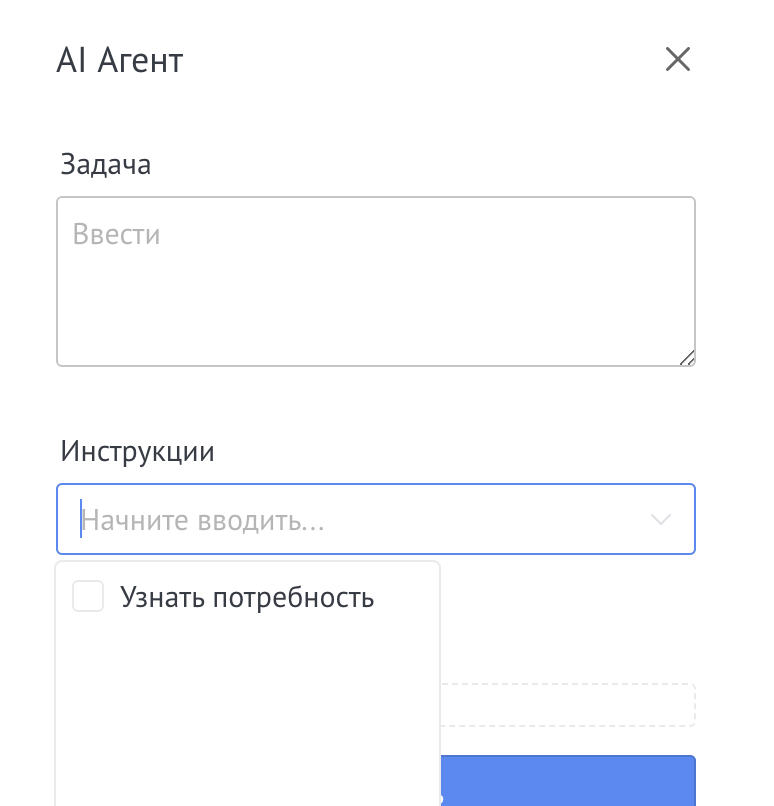The image size is (774, 806).
Task: Select the "Узнать потребность" option text
Action: [247, 598]
